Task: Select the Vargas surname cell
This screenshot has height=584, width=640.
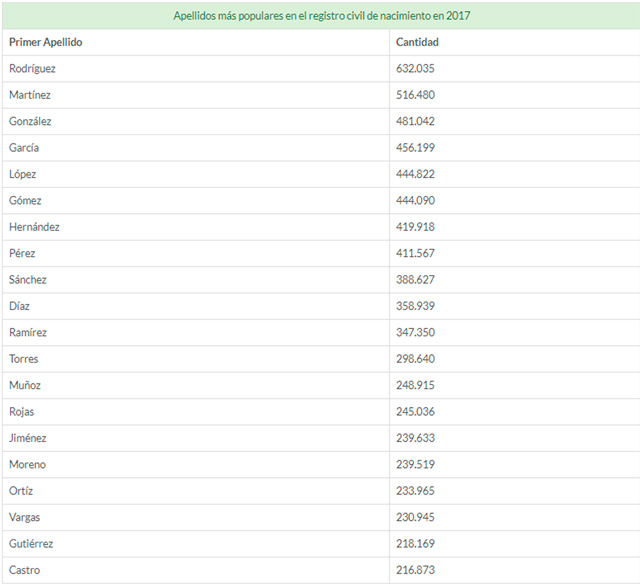Action: tap(25, 517)
